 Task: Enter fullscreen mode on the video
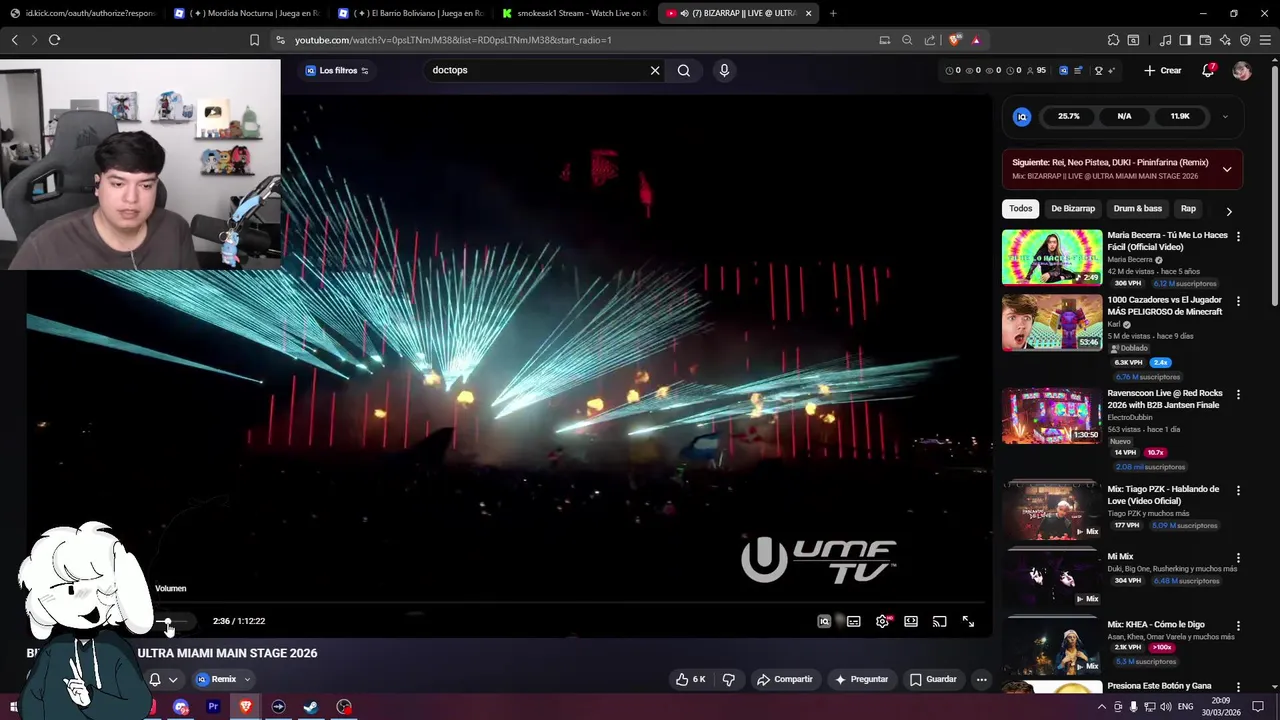[x=968, y=621]
